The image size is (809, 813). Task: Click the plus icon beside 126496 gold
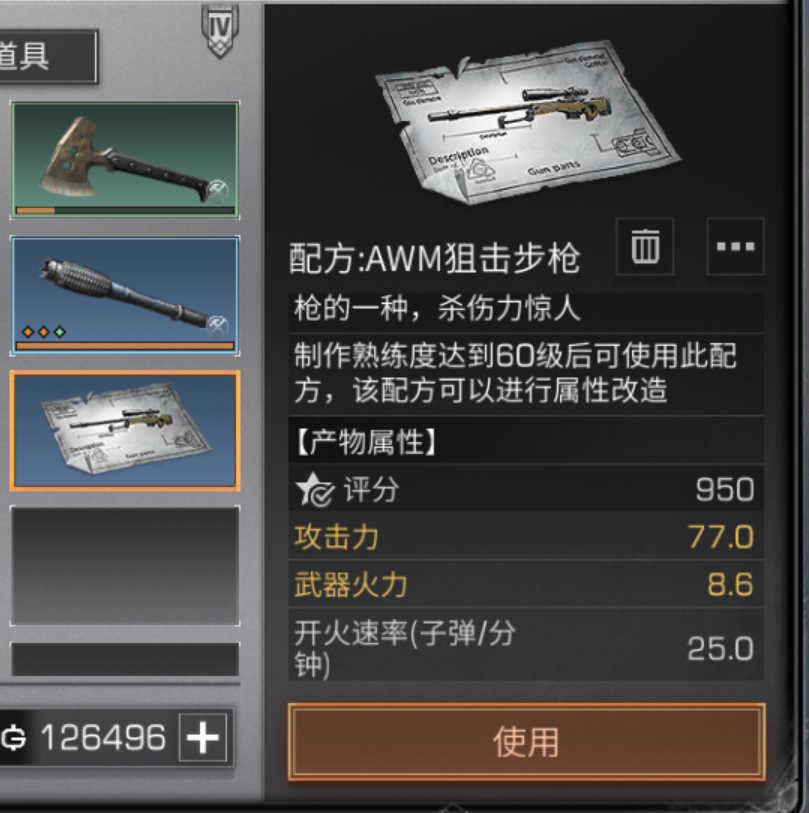pos(202,737)
